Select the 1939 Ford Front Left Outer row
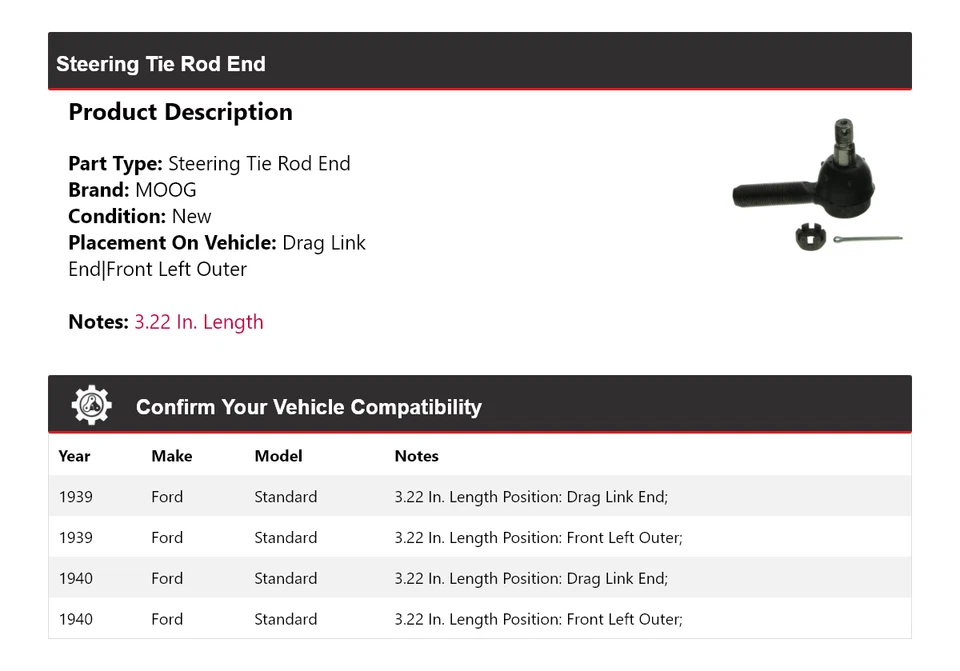Image resolution: width=960 pixels, height=671 pixels. pos(480,538)
